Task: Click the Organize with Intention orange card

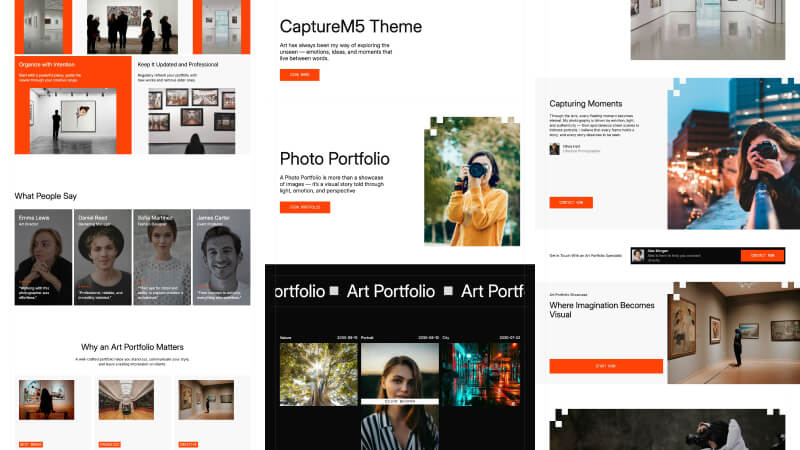Action: (73, 105)
